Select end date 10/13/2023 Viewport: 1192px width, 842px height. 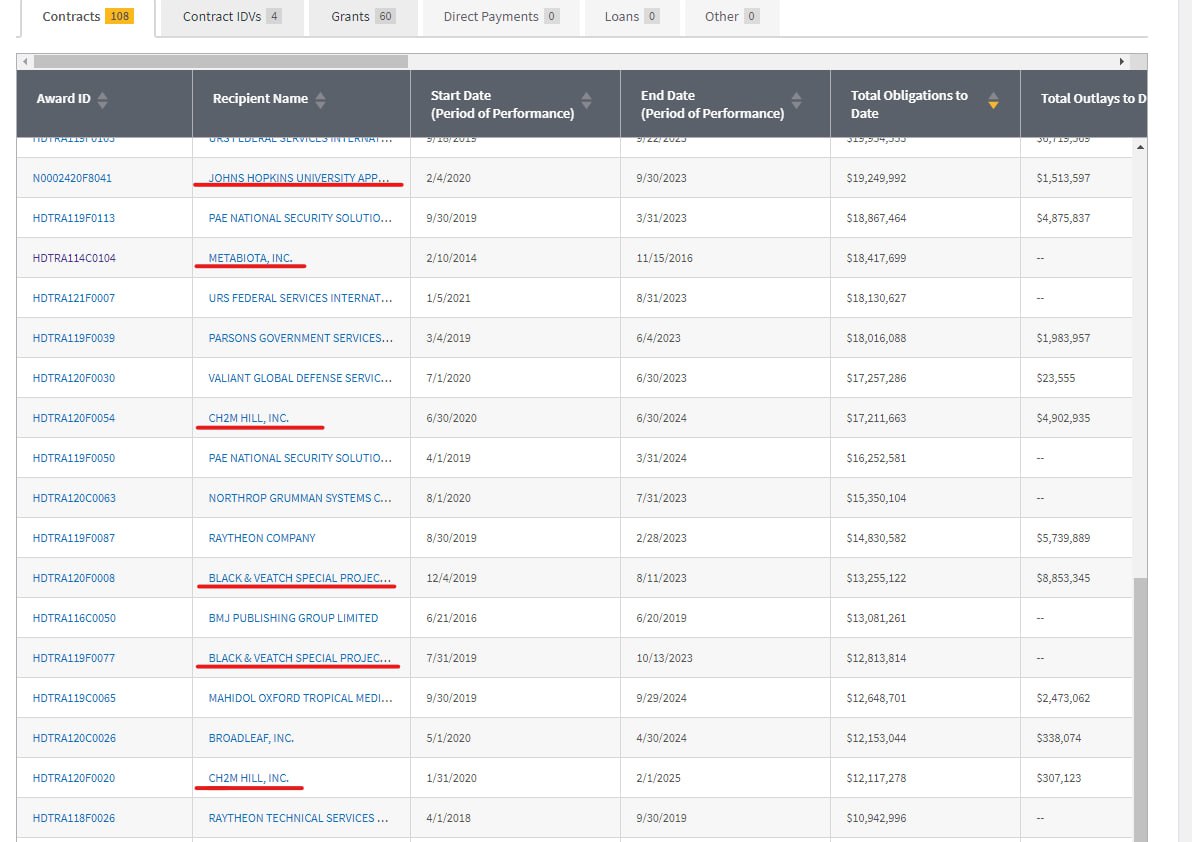(664, 658)
